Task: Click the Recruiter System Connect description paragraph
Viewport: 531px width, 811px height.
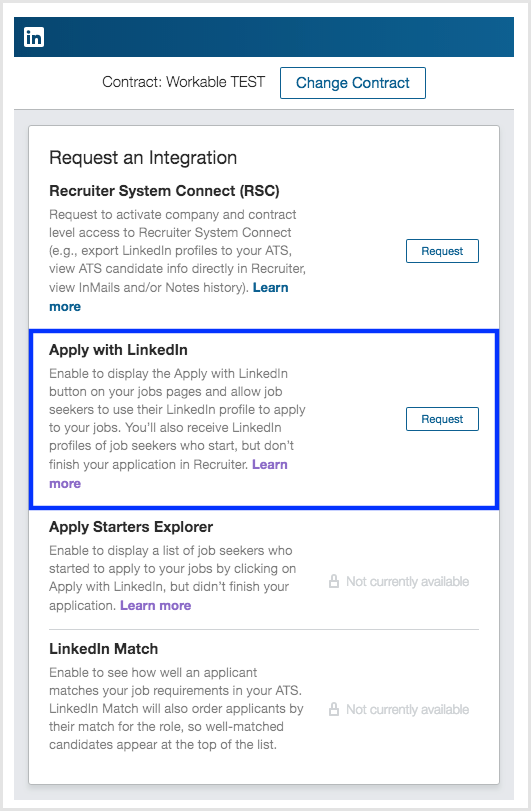Action: click(x=177, y=260)
